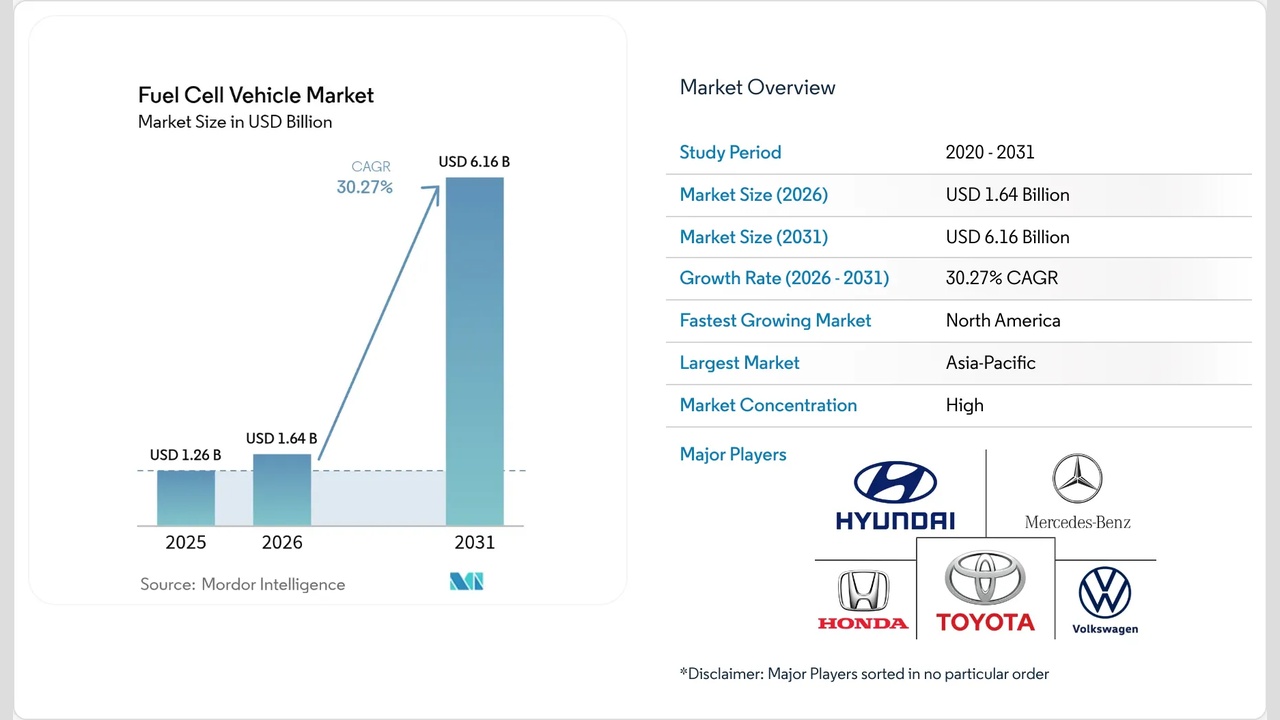Select the Mercedes-Benz star emblem
Image resolution: width=1280 pixels, height=720 pixels.
pos(1077,478)
